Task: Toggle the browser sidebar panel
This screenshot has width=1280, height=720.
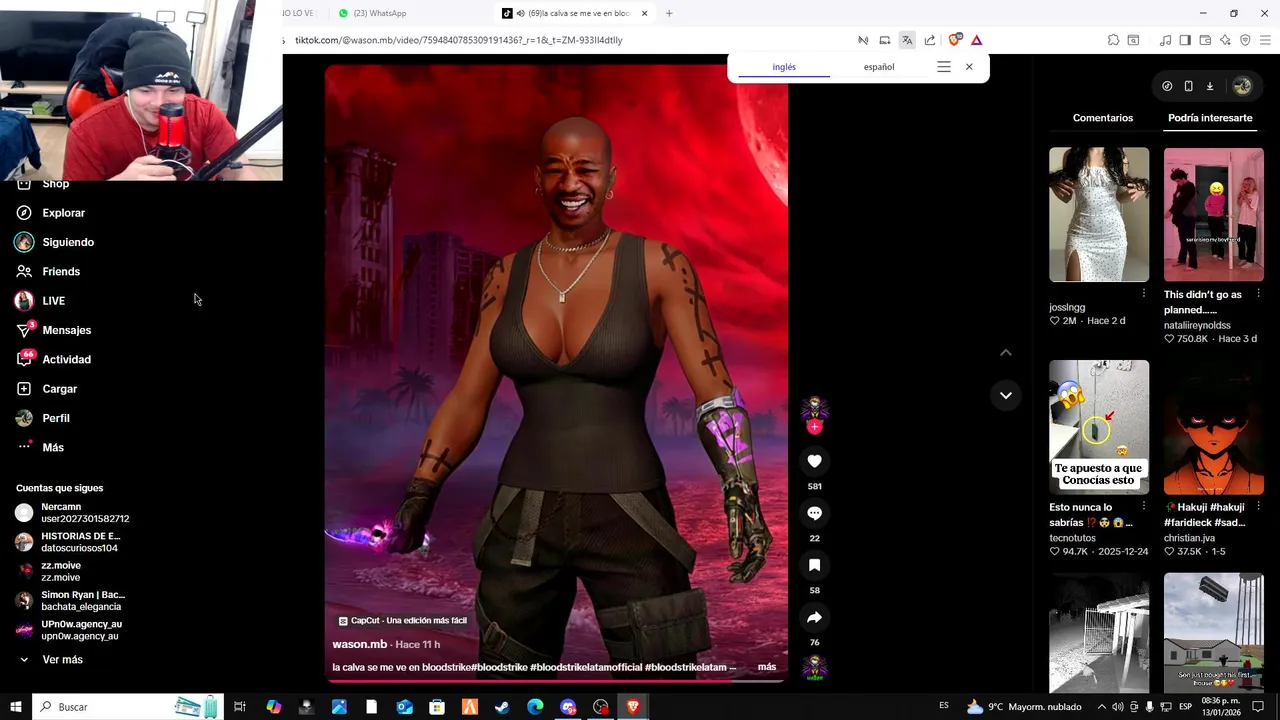Action: click(x=1185, y=40)
